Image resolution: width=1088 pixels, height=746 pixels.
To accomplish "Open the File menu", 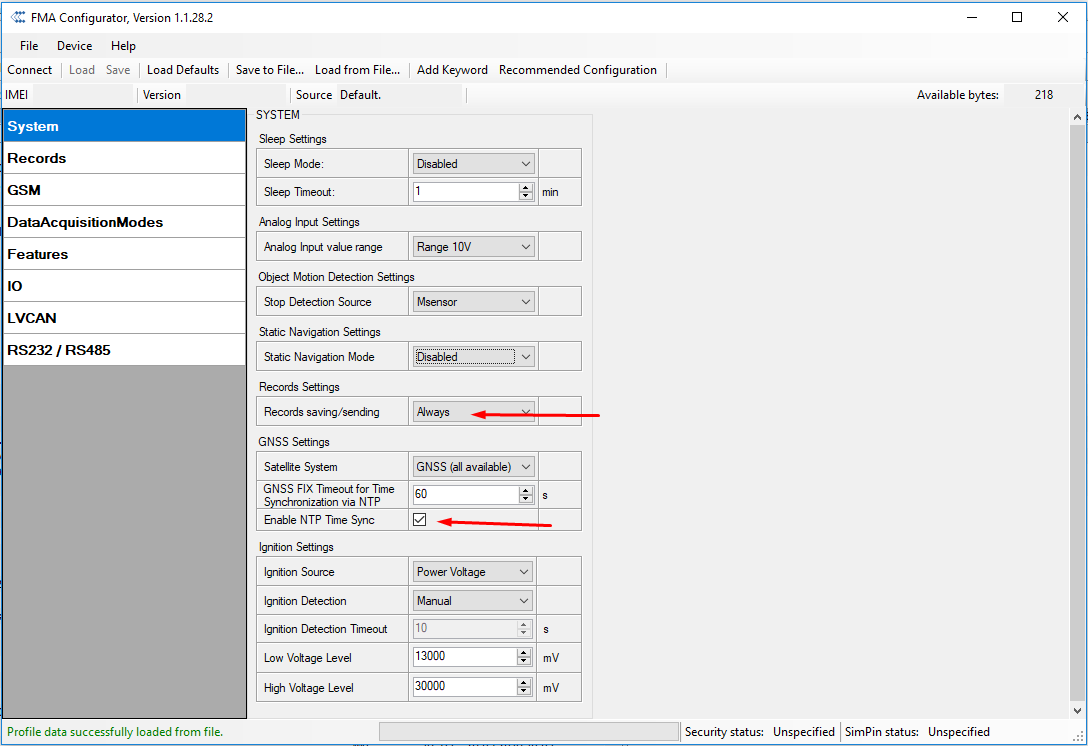I will coord(29,46).
